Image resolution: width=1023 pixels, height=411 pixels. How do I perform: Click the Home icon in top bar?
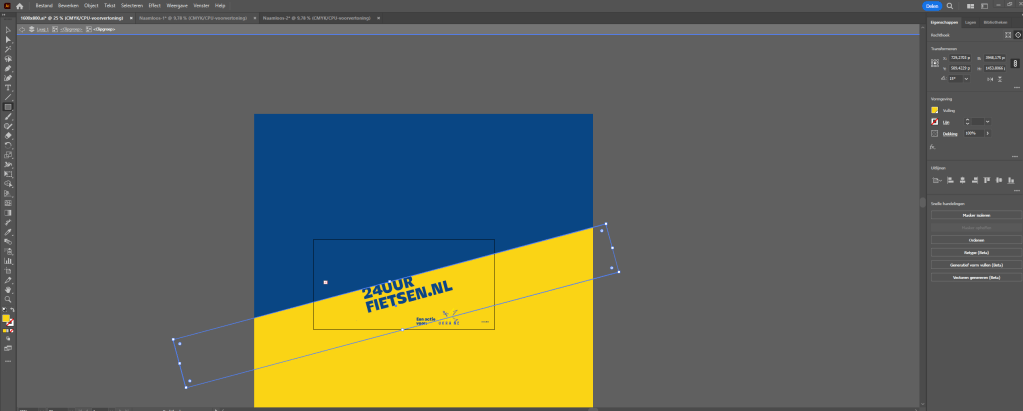[x=19, y=6]
